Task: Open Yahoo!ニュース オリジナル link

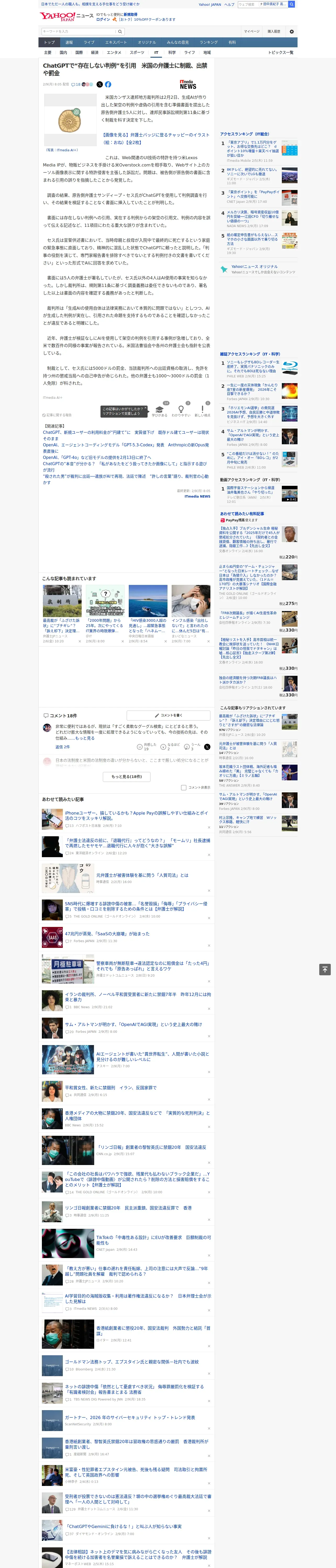Action: (255, 267)
